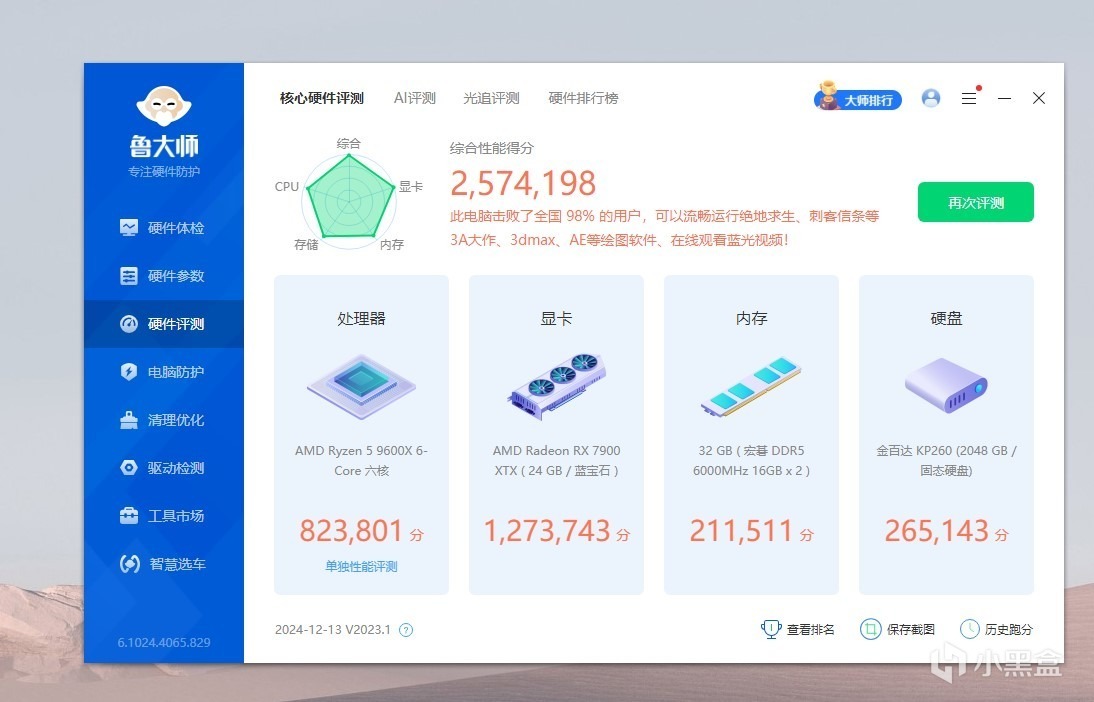1094x702 pixels.
Task: Open 清理优化 cleanup brush icon
Action: [x=128, y=419]
